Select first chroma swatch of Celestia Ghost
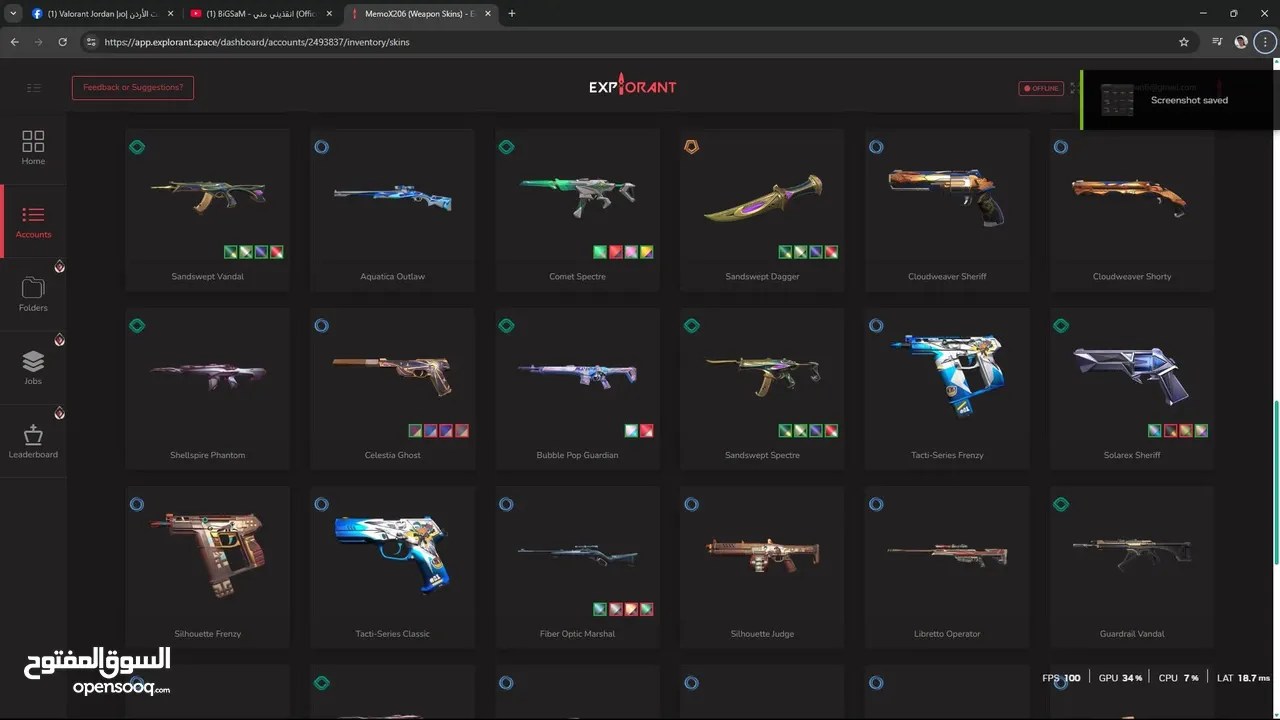The width and height of the screenshot is (1280, 720). click(415, 431)
